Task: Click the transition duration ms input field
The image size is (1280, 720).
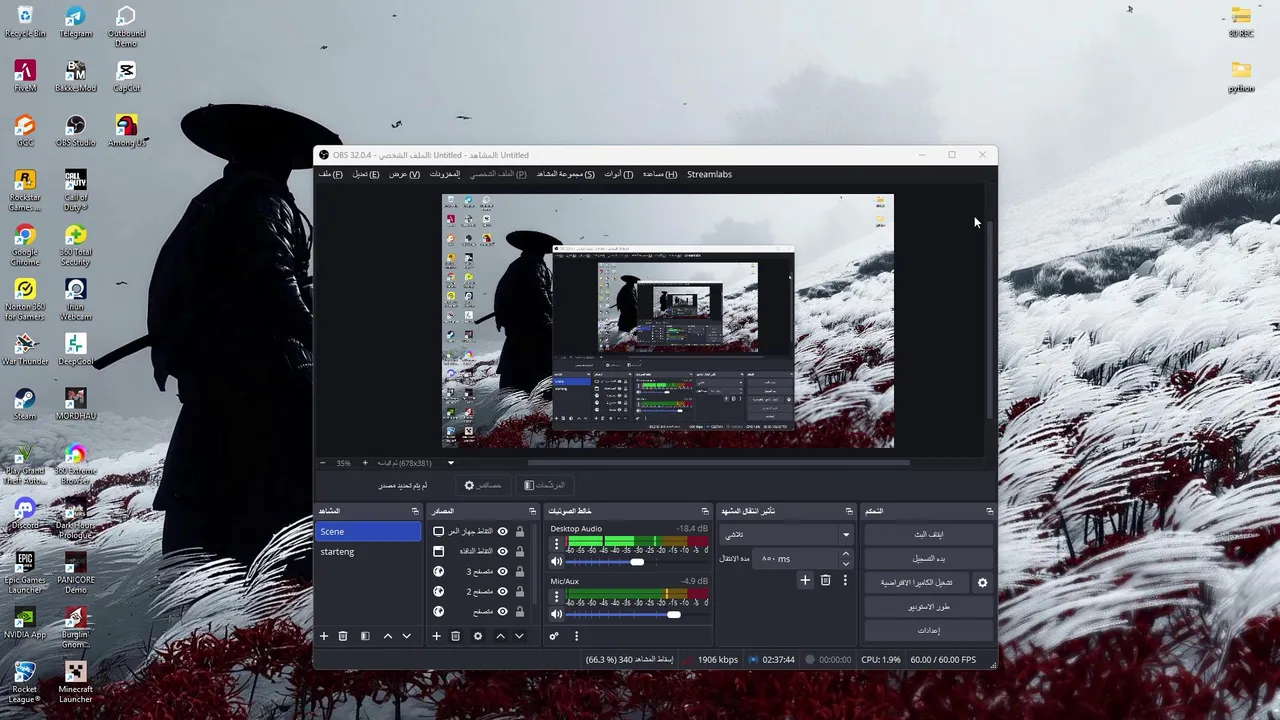Action: [x=798, y=559]
